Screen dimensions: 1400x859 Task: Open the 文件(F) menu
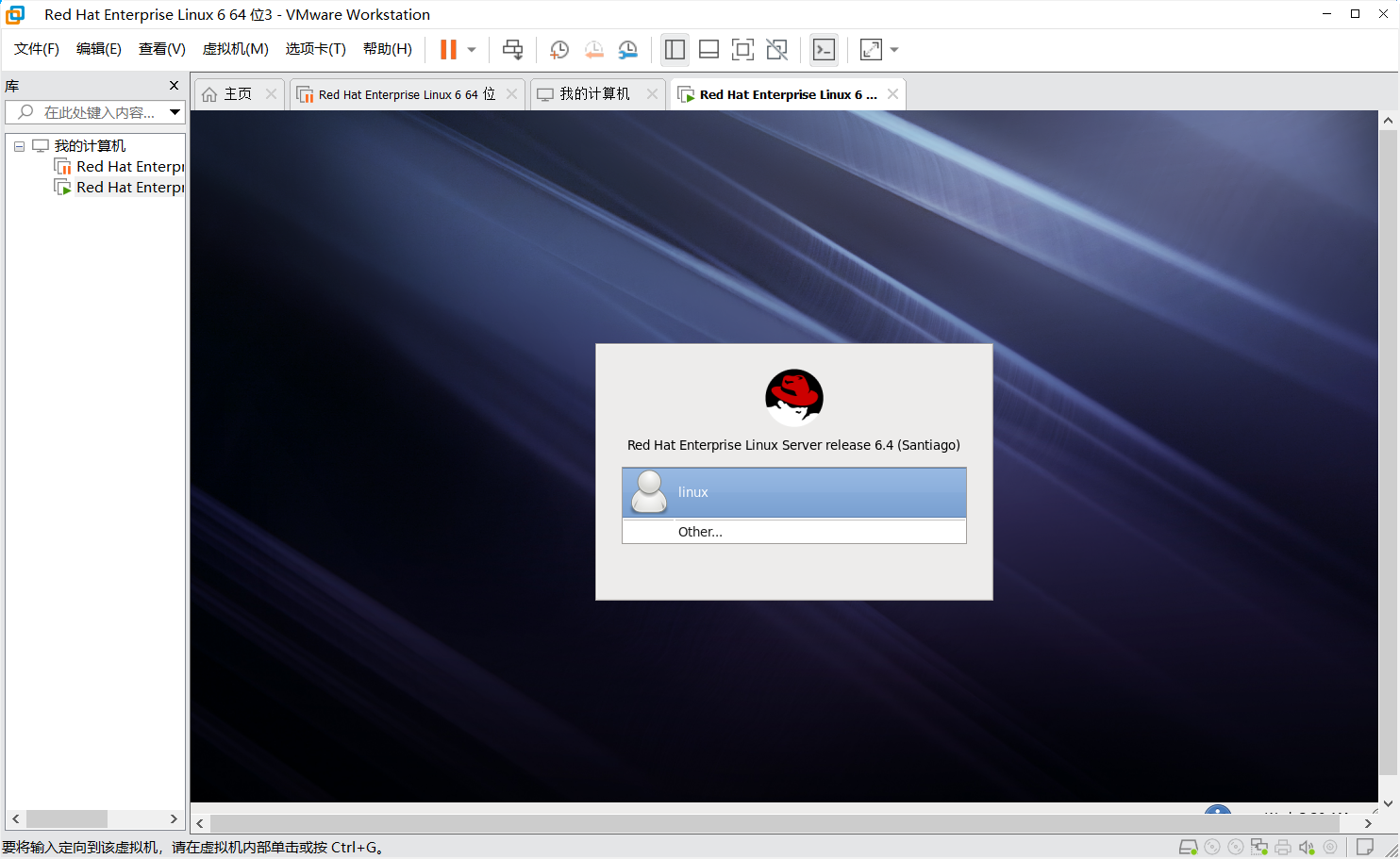[37, 49]
